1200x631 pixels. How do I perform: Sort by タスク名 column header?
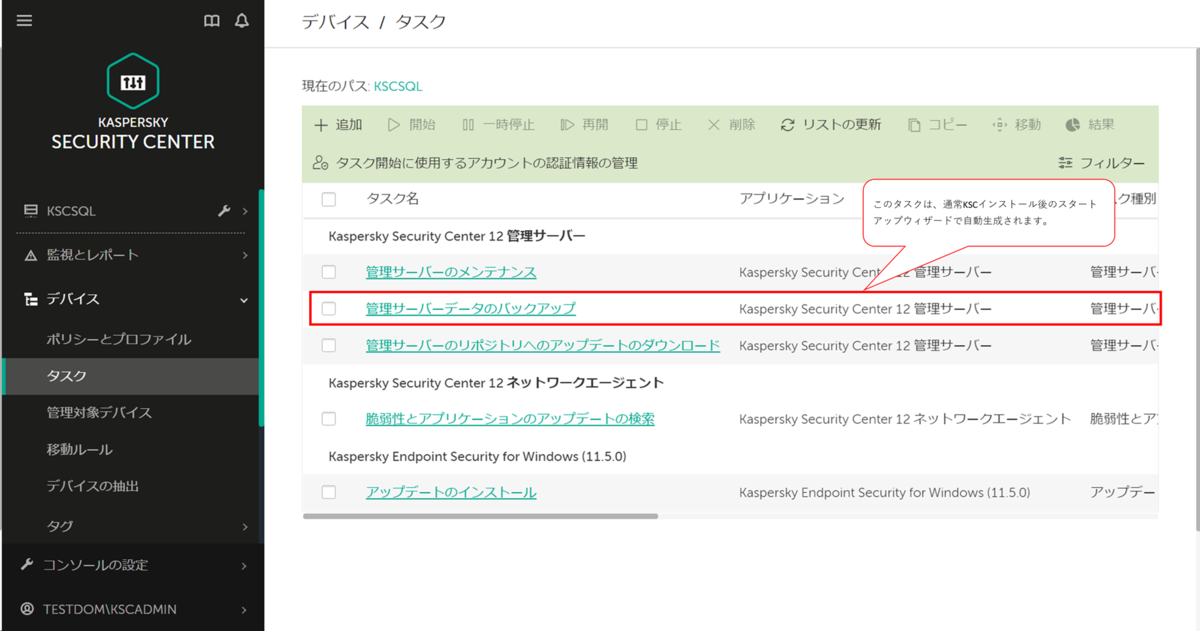point(392,199)
